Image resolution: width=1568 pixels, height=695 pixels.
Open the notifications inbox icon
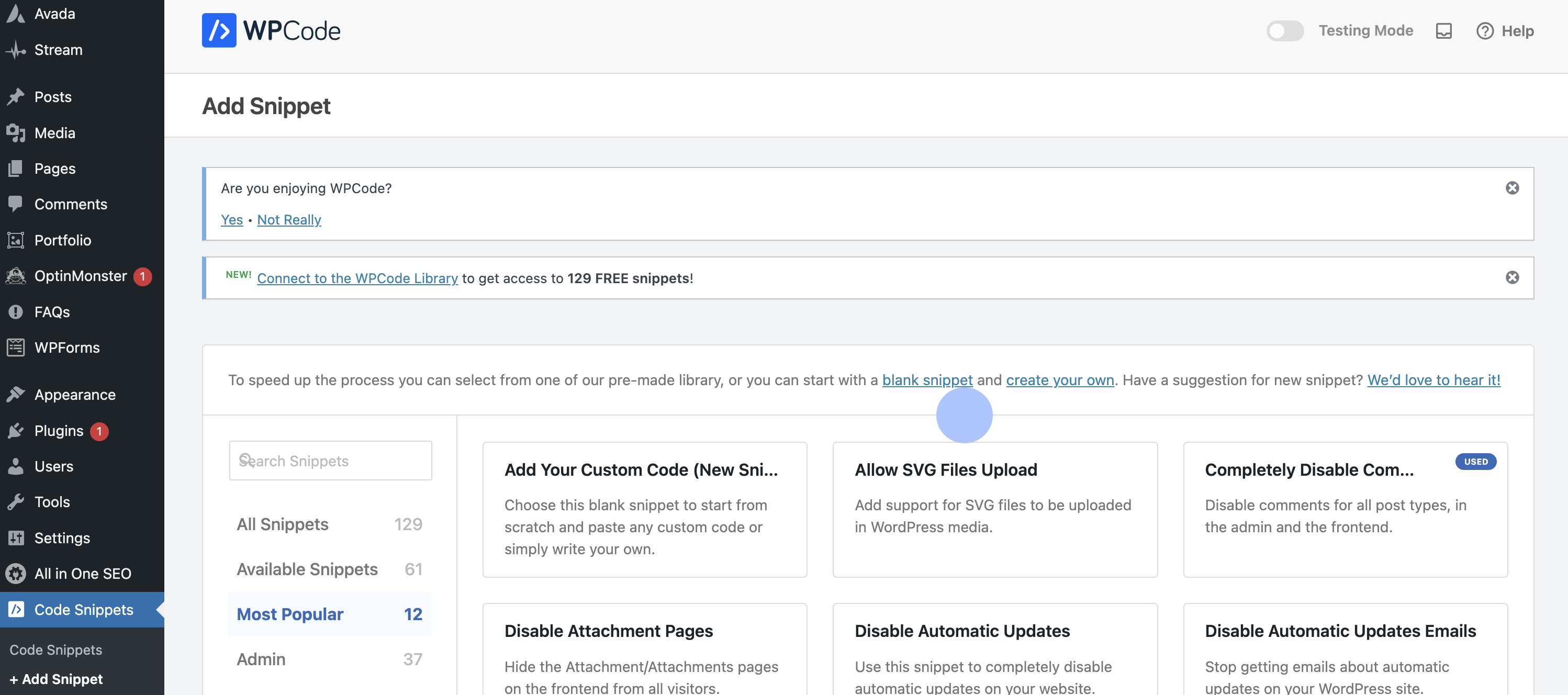pos(1443,31)
